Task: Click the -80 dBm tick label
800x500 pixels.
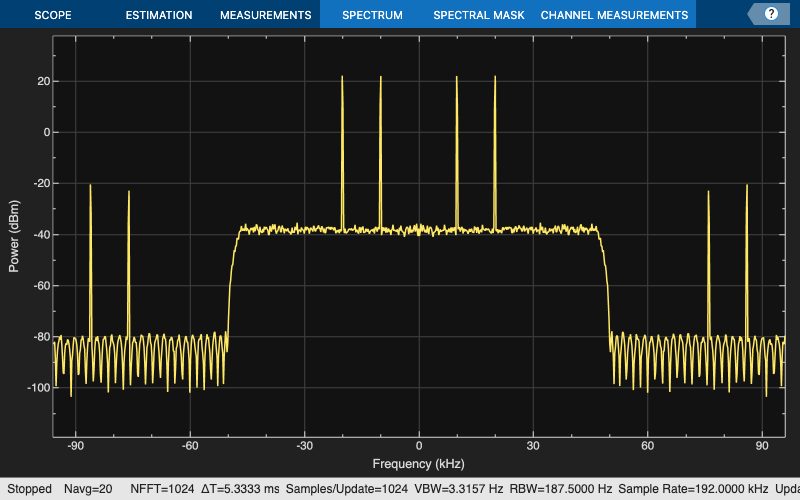Action: 42,337
